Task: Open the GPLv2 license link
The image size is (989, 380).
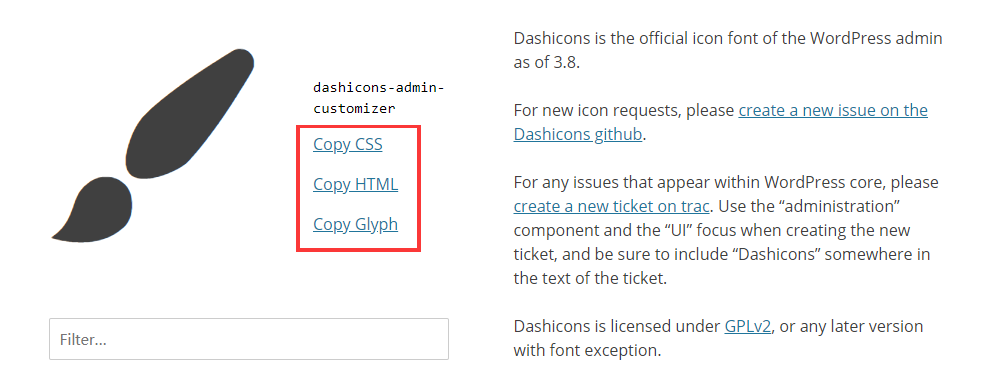Action: pos(747,326)
